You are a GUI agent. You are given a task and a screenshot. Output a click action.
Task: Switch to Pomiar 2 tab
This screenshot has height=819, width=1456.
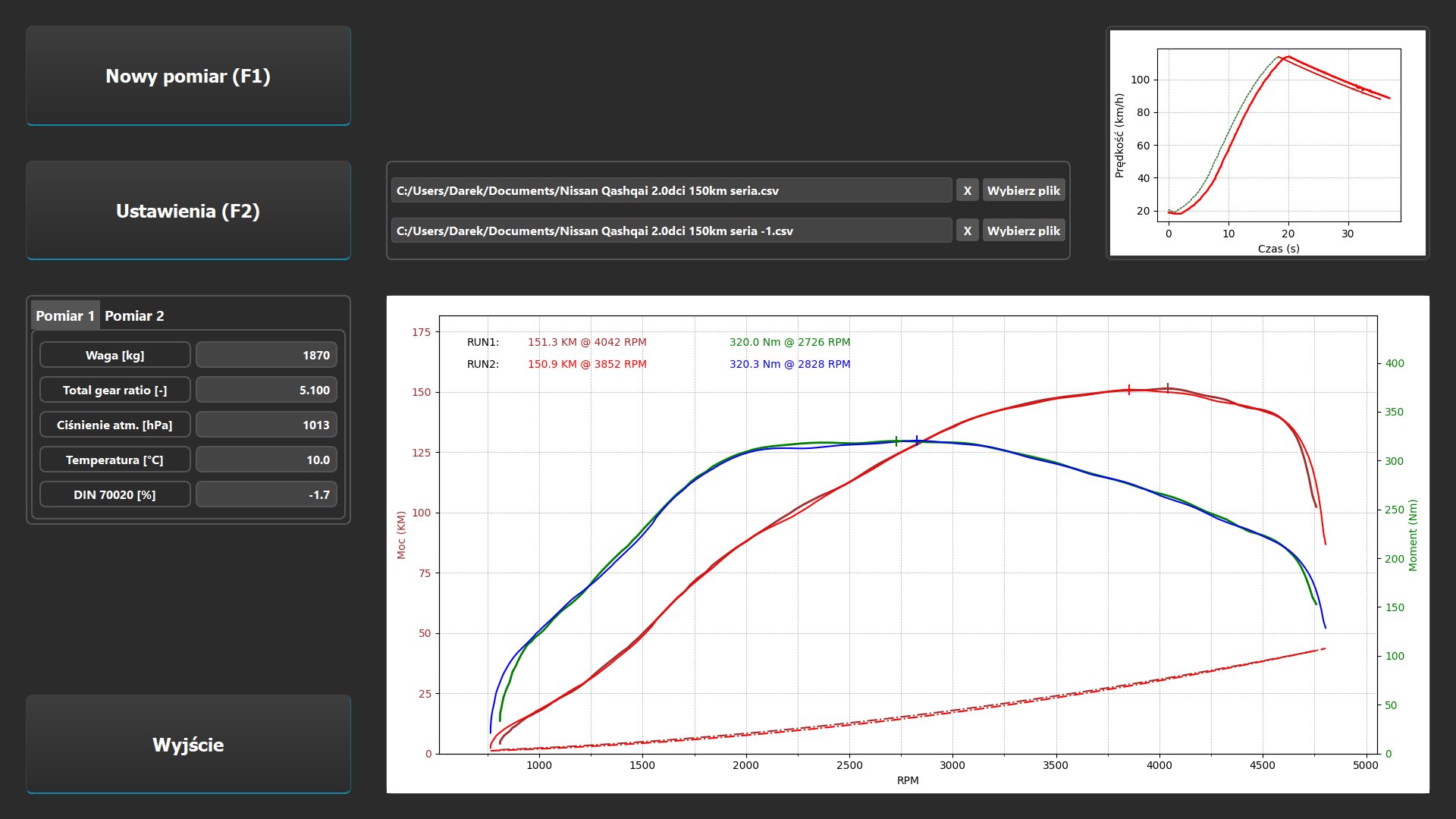[134, 315]
